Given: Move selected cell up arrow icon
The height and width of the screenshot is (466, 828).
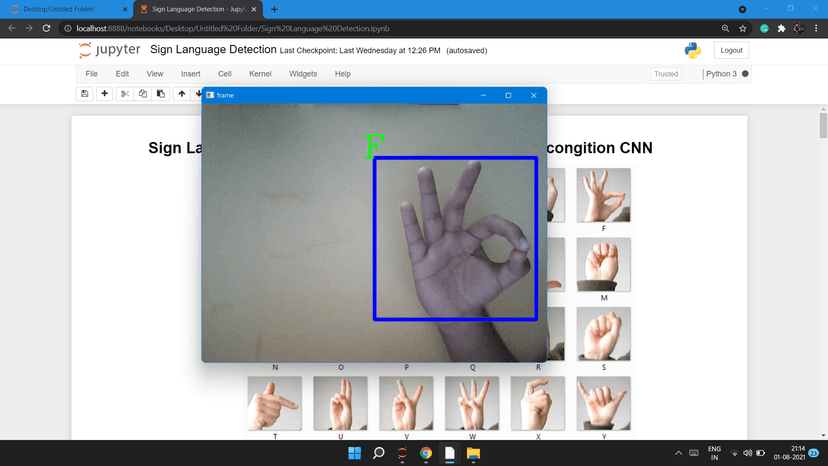Looking at the screenshot, I should [182, 94].
